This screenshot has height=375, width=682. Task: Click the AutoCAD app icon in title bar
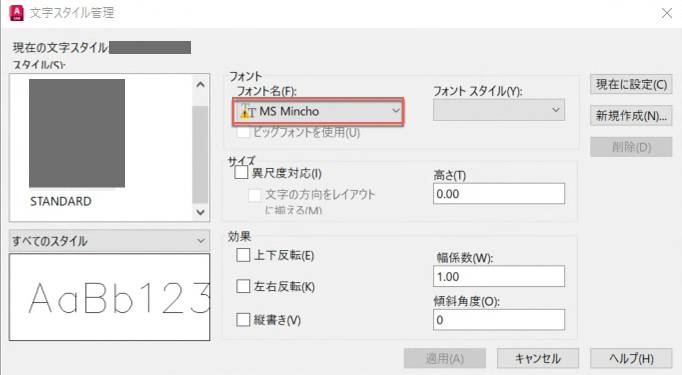click(17, 13)
